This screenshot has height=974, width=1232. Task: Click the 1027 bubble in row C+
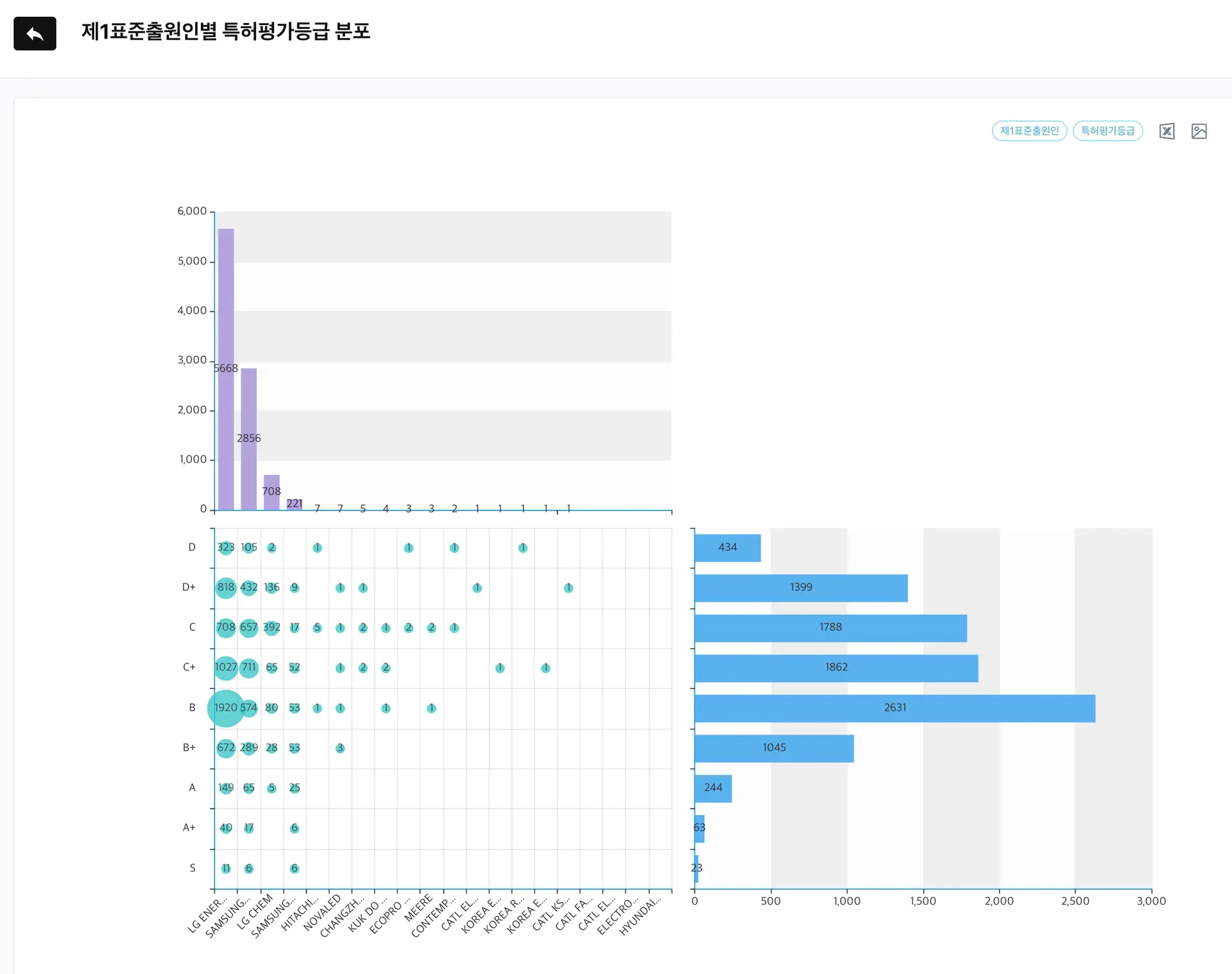[x=226, y=668]
